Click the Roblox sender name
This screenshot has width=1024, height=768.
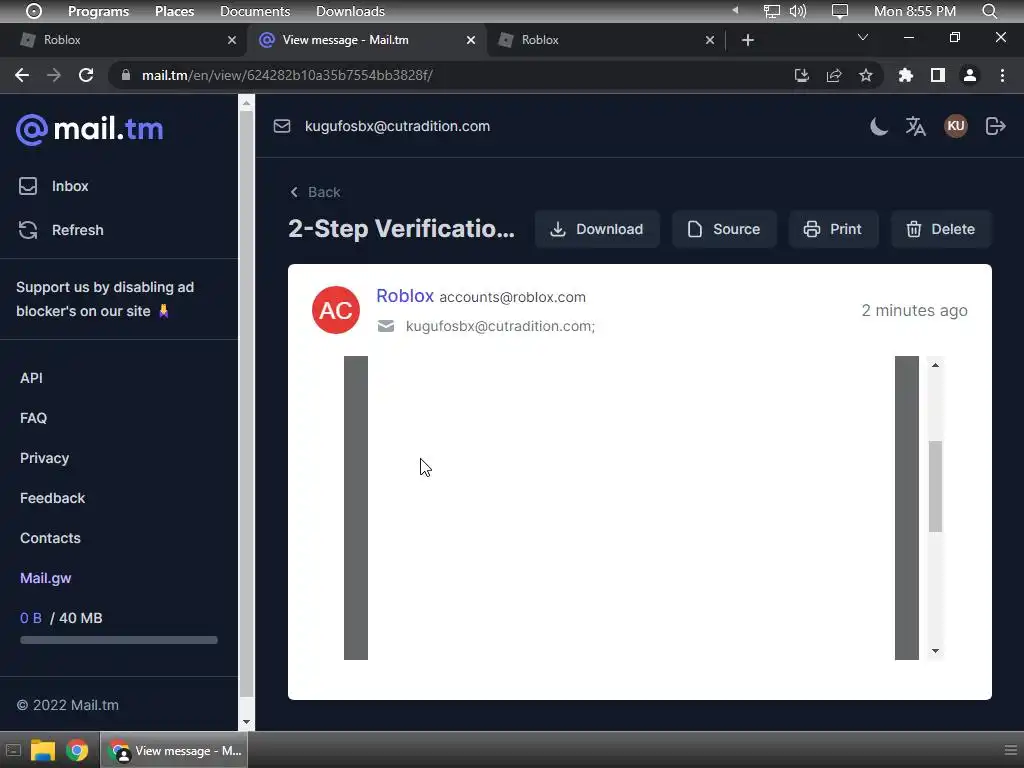[x=405, y=296]
